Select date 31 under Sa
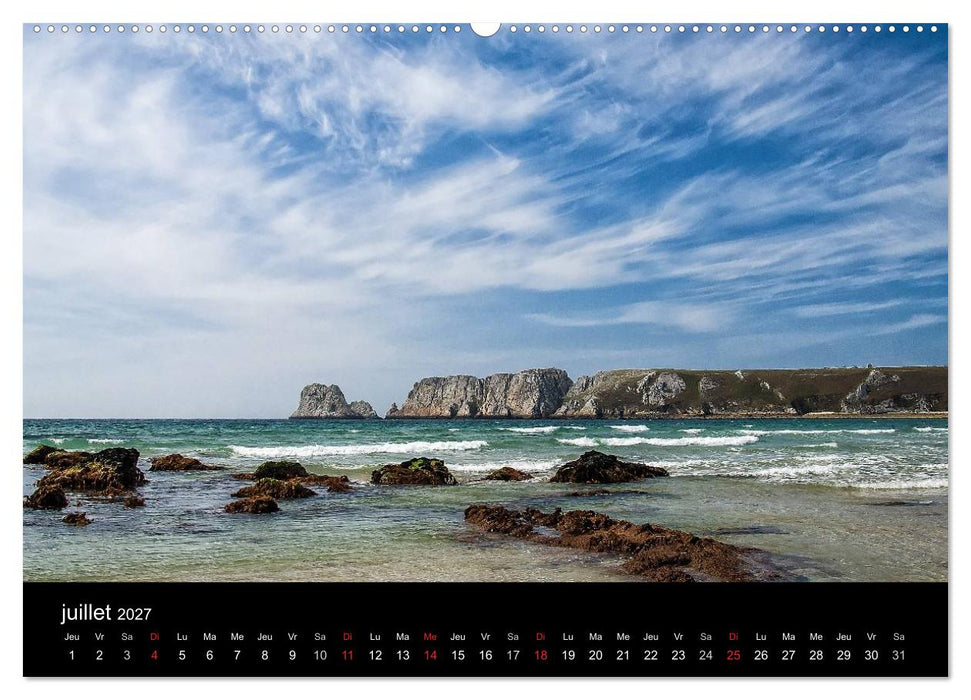 (899, 655)
